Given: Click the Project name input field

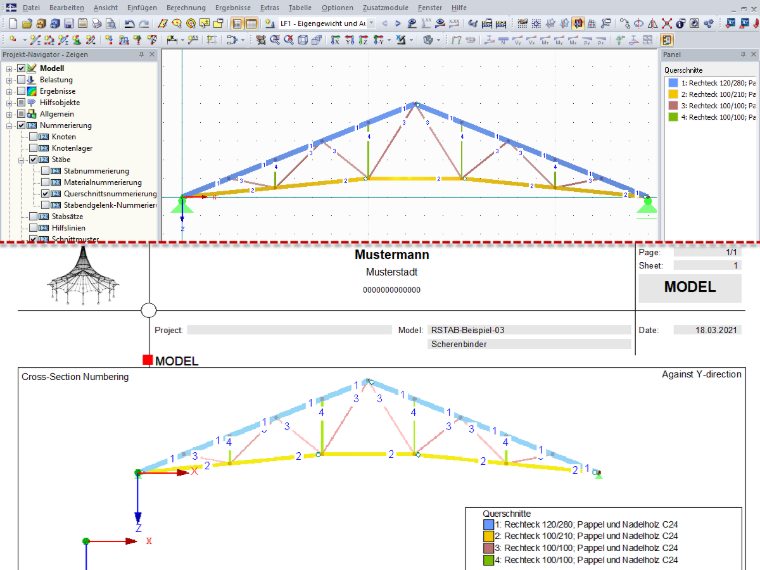Looking at the screenshot, I should click(289, 330).
